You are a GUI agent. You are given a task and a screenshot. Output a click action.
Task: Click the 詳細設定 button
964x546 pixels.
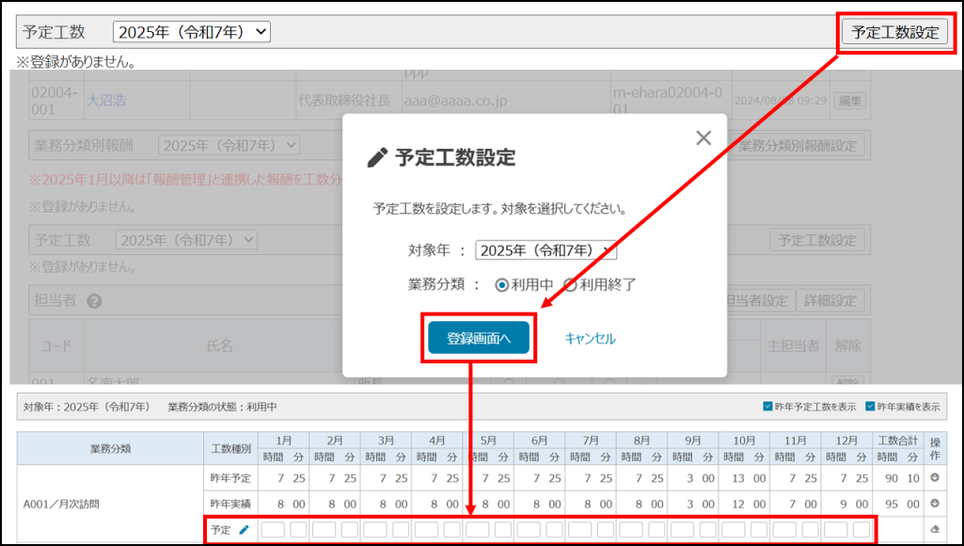tap(832, 301)
